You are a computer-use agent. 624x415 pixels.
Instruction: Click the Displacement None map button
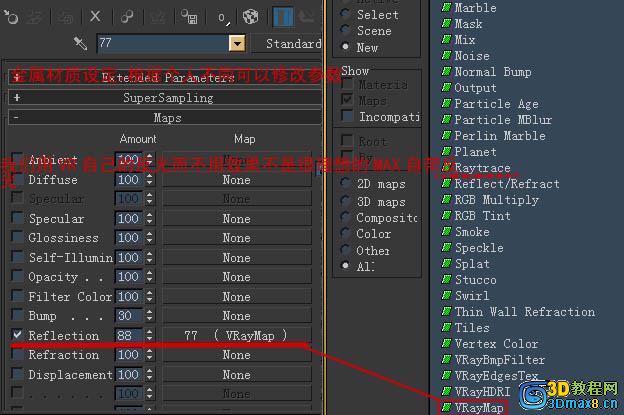coord(237,374)
